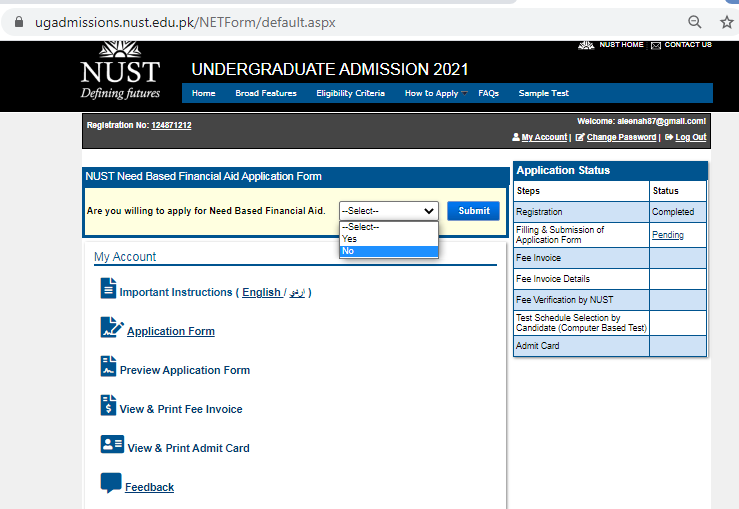Open the My Account link
Screen dimensions: 739x509
544,137
